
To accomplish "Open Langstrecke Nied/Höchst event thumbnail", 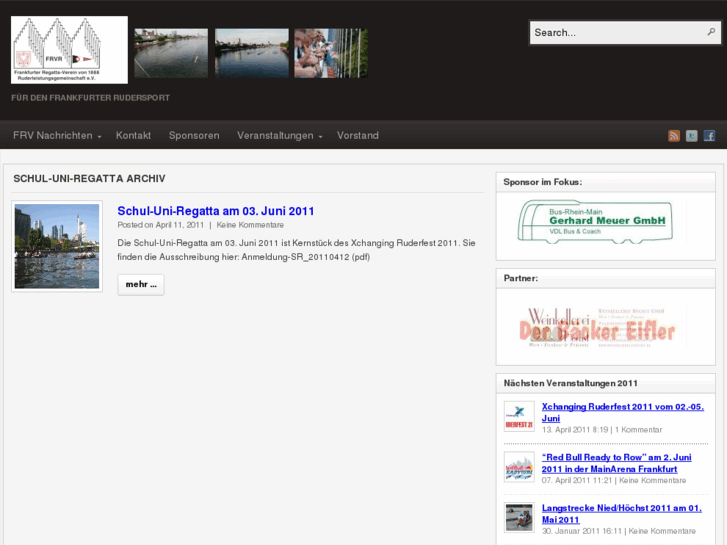I will point(519,518).
